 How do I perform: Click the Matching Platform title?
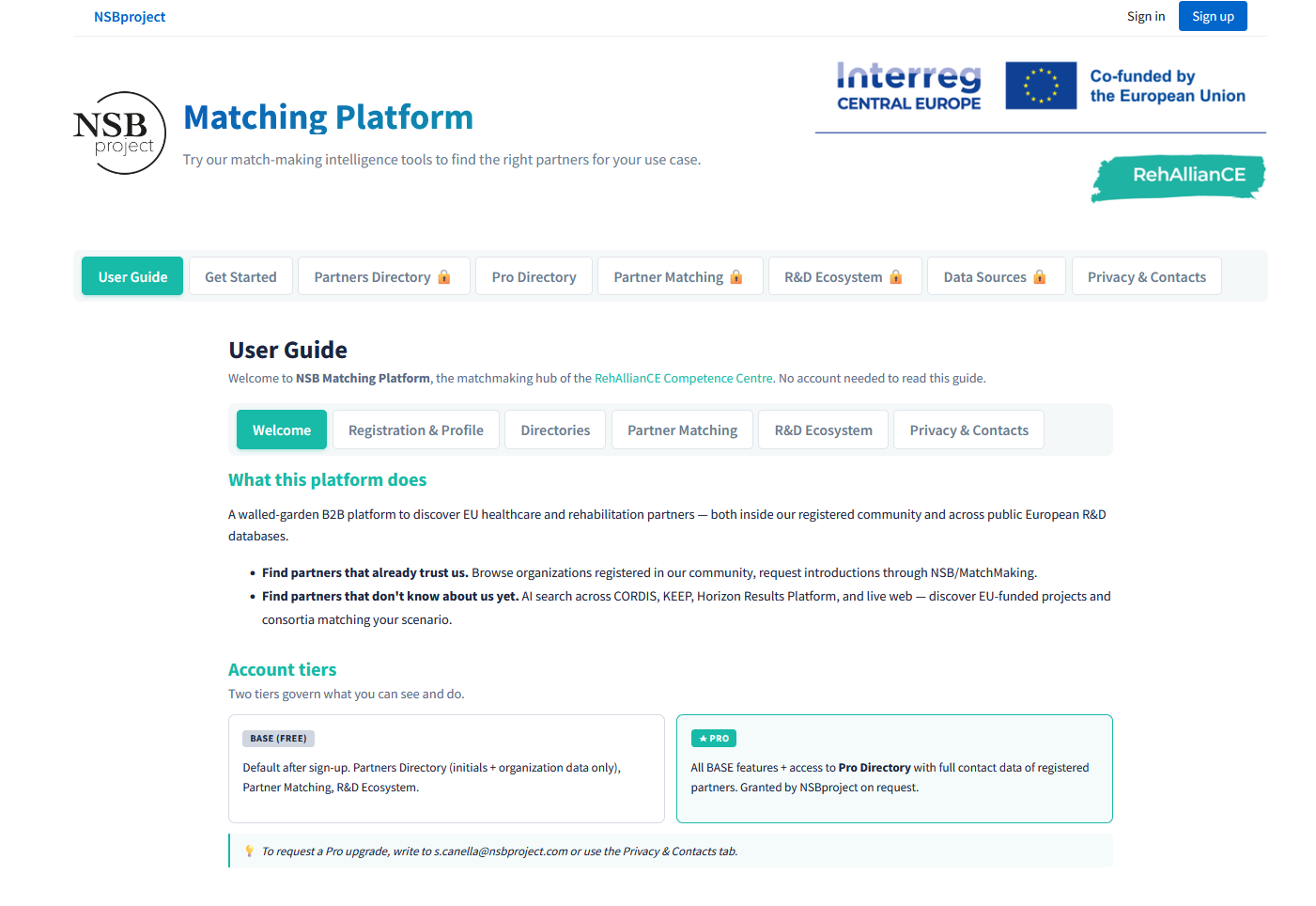(x=328, y=117)
